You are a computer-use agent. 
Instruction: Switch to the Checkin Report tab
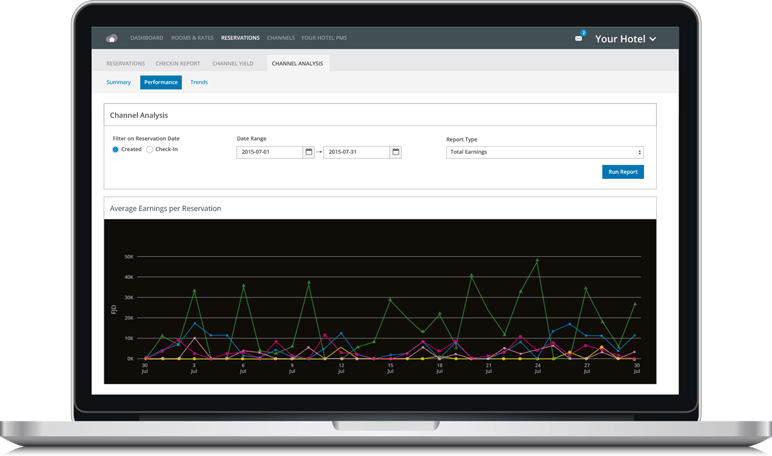pyautogui.click(x=178, y=64)
